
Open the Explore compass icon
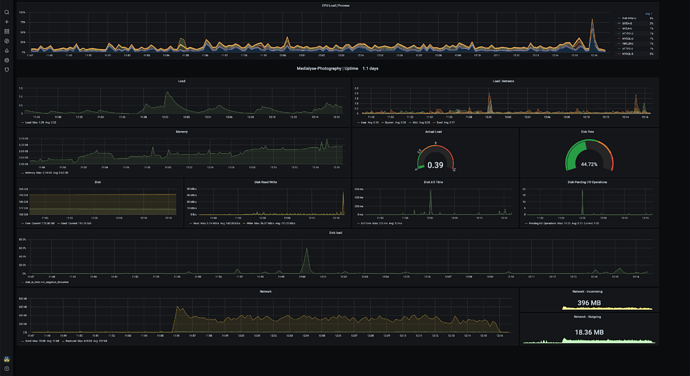[x=7, y=41]
